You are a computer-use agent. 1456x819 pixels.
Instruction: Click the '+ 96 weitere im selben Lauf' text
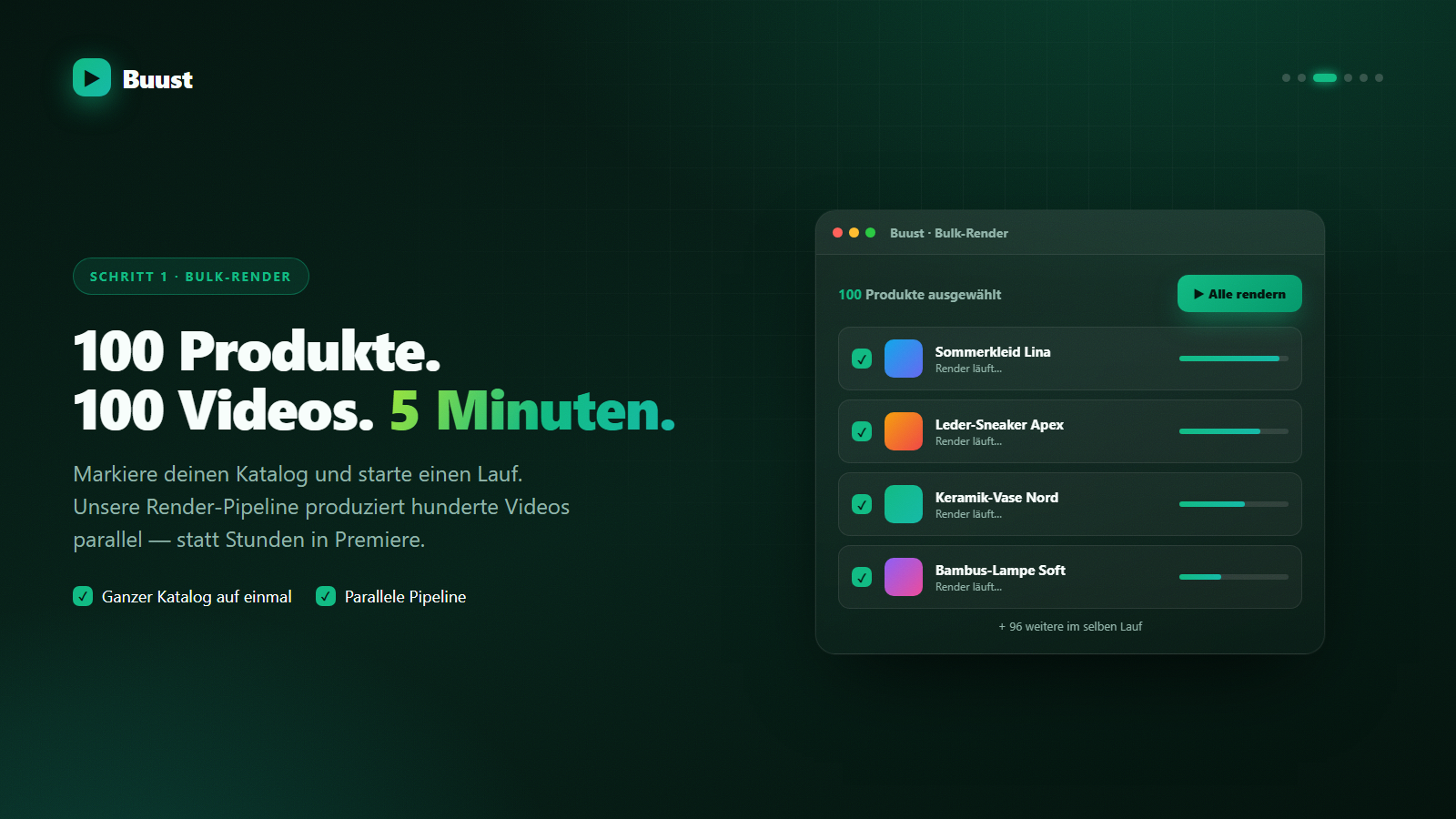[1070, 626]
